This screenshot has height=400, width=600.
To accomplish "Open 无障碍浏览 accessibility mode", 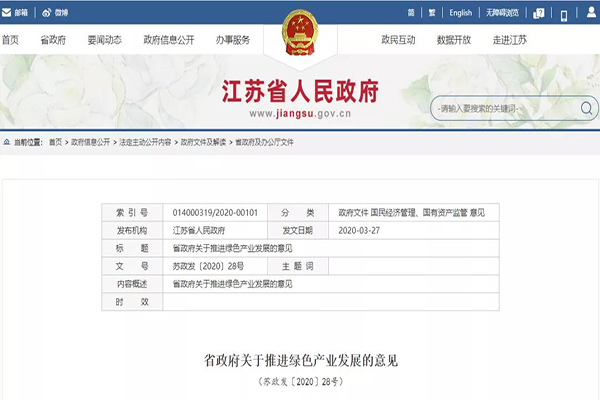I will tap(503, 13).
